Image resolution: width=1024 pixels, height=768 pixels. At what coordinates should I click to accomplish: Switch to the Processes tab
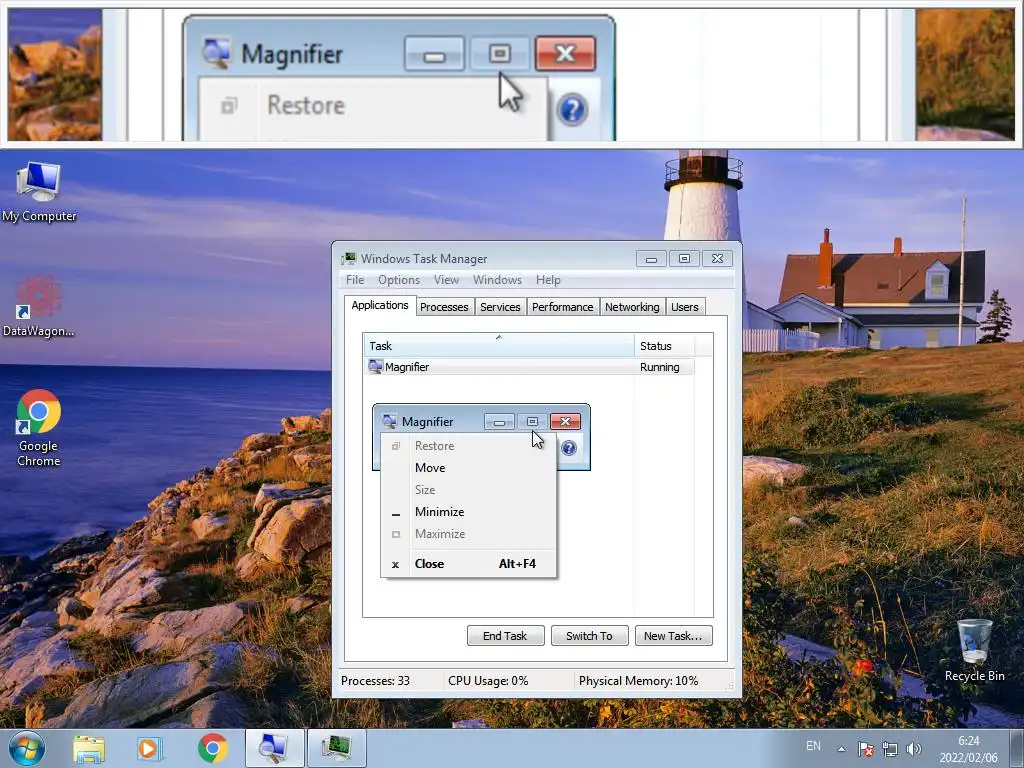[x=444, y=307]
